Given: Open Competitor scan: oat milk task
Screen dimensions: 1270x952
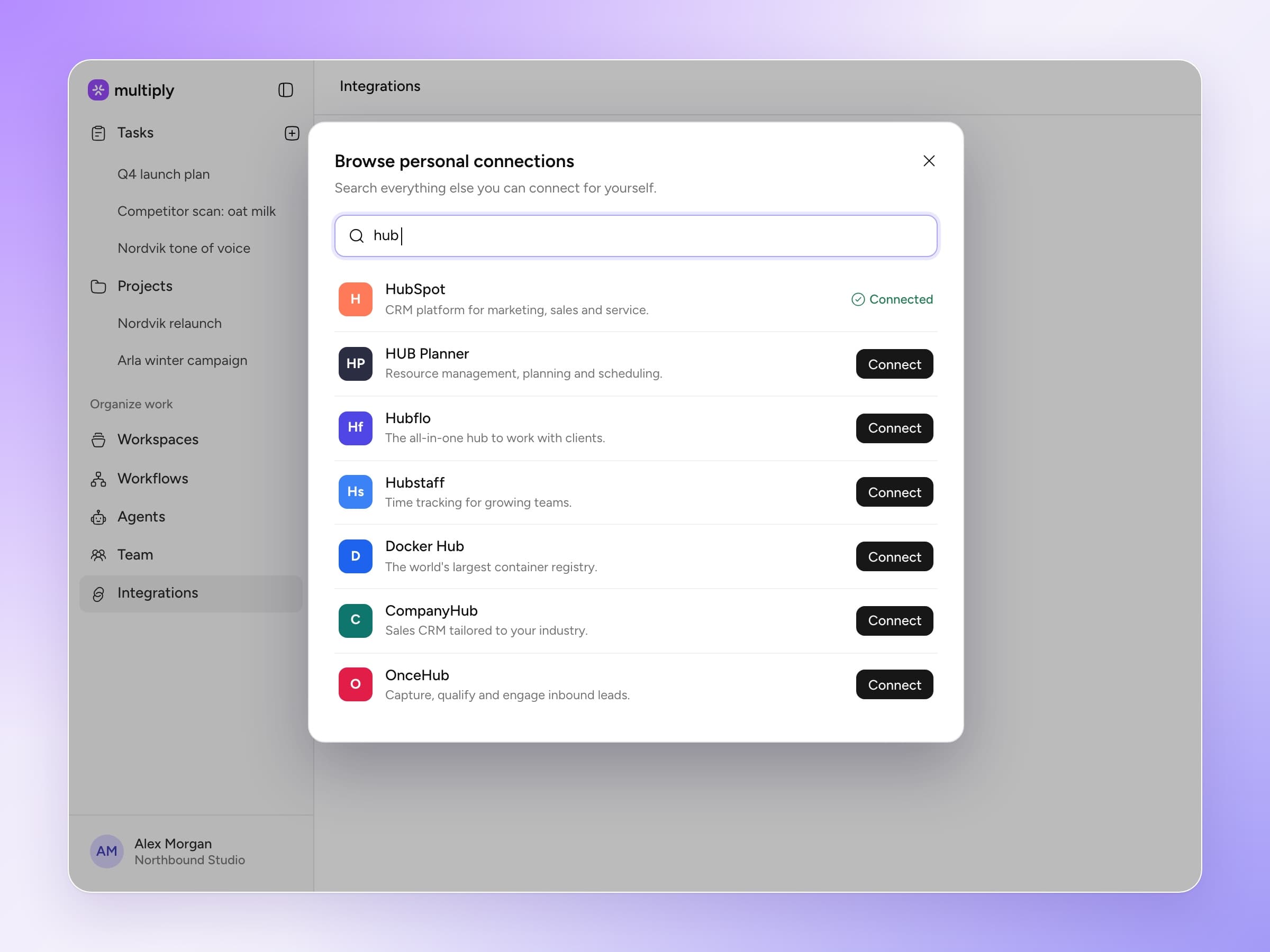Looking at the screenshot, I should [x=196, y=211].
